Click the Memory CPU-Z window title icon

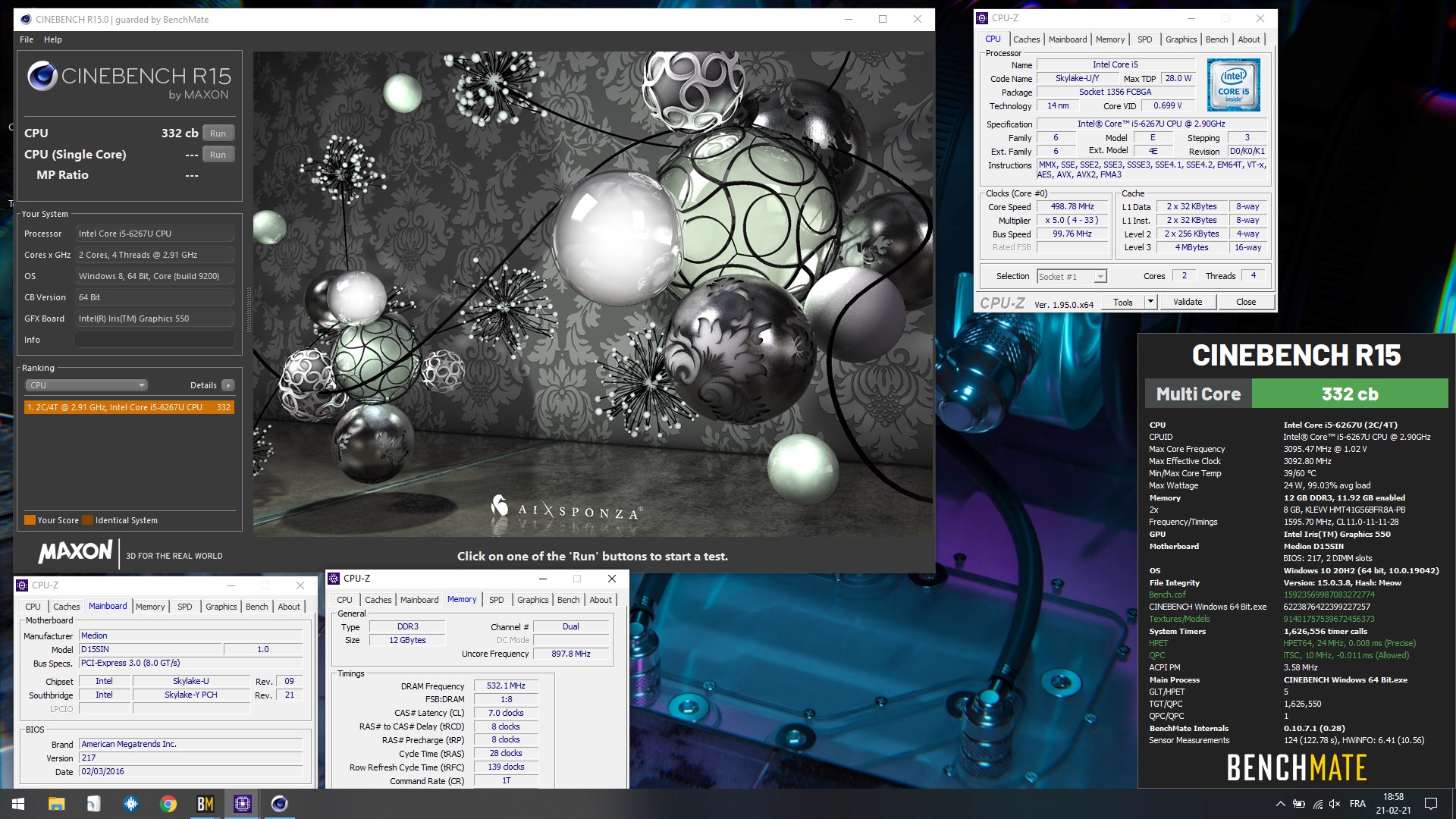coord(334,579)
